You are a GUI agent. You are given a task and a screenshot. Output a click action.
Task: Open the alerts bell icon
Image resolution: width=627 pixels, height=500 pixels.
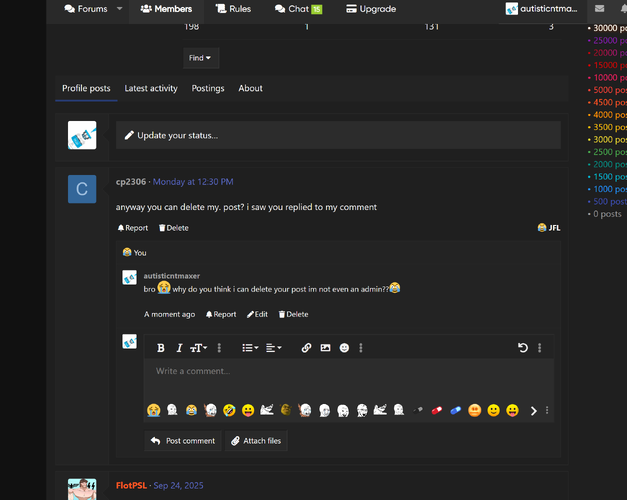click(x=621, y=9)
